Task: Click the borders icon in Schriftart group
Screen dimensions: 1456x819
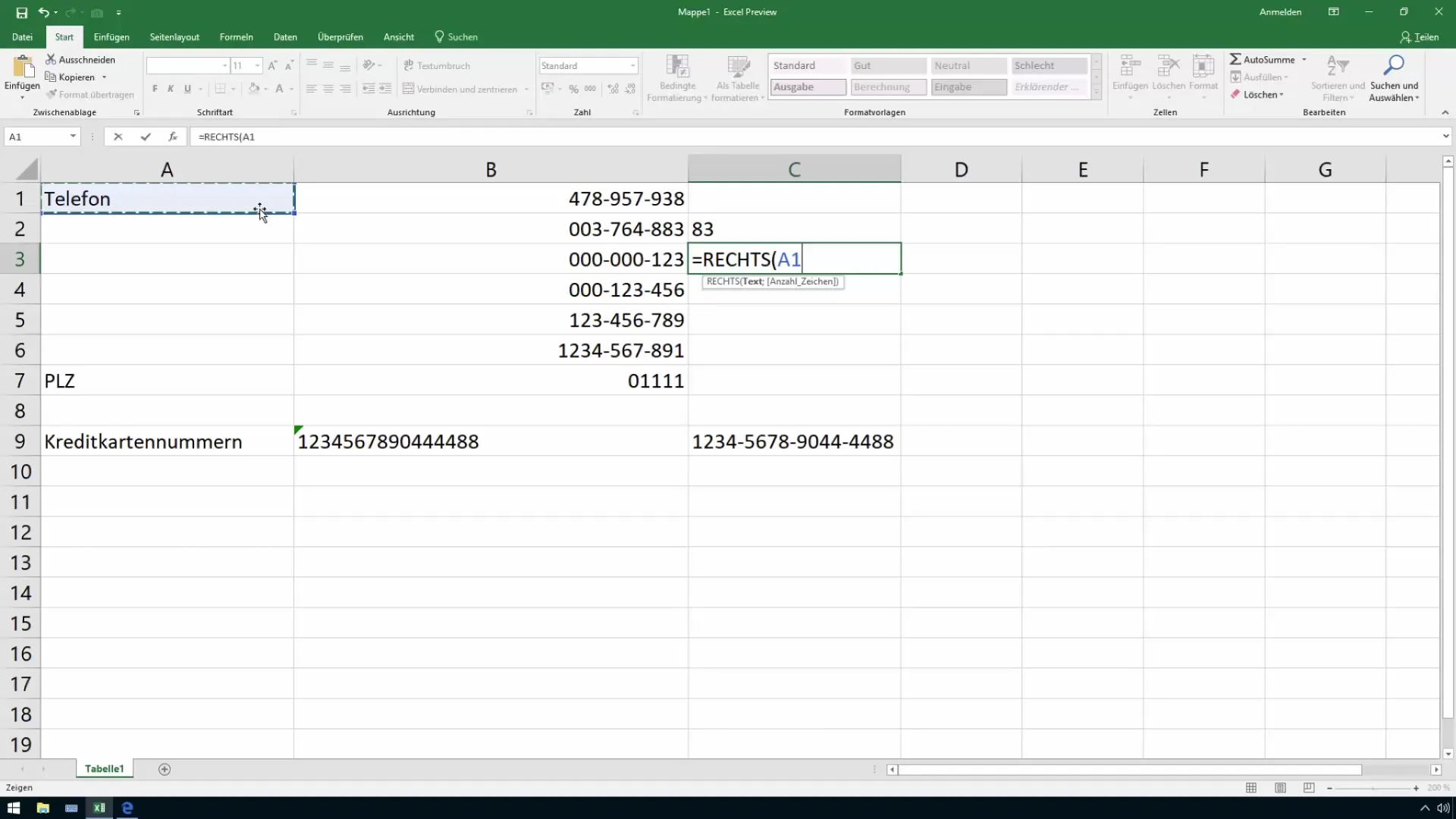Action: 220,89
